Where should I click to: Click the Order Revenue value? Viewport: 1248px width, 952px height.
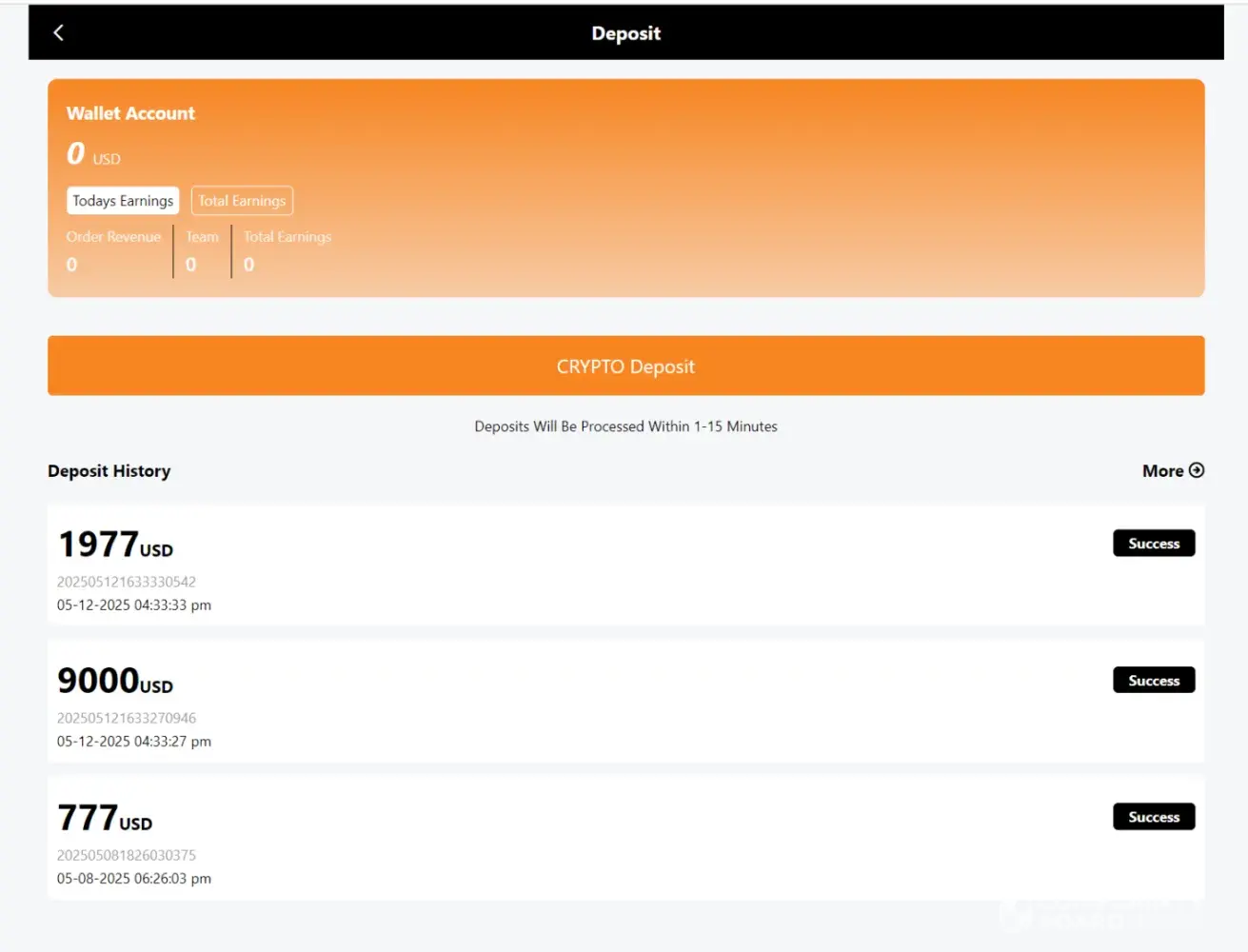click(x=71, y=265)
